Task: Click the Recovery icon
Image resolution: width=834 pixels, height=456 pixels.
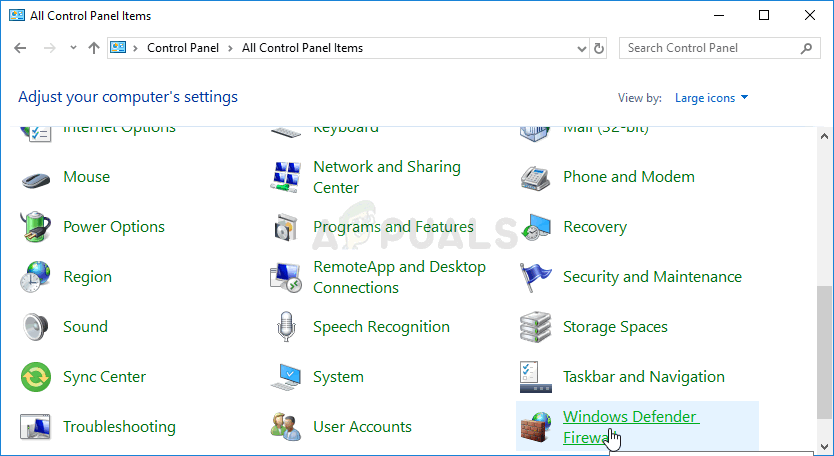Action: [536, 227]
